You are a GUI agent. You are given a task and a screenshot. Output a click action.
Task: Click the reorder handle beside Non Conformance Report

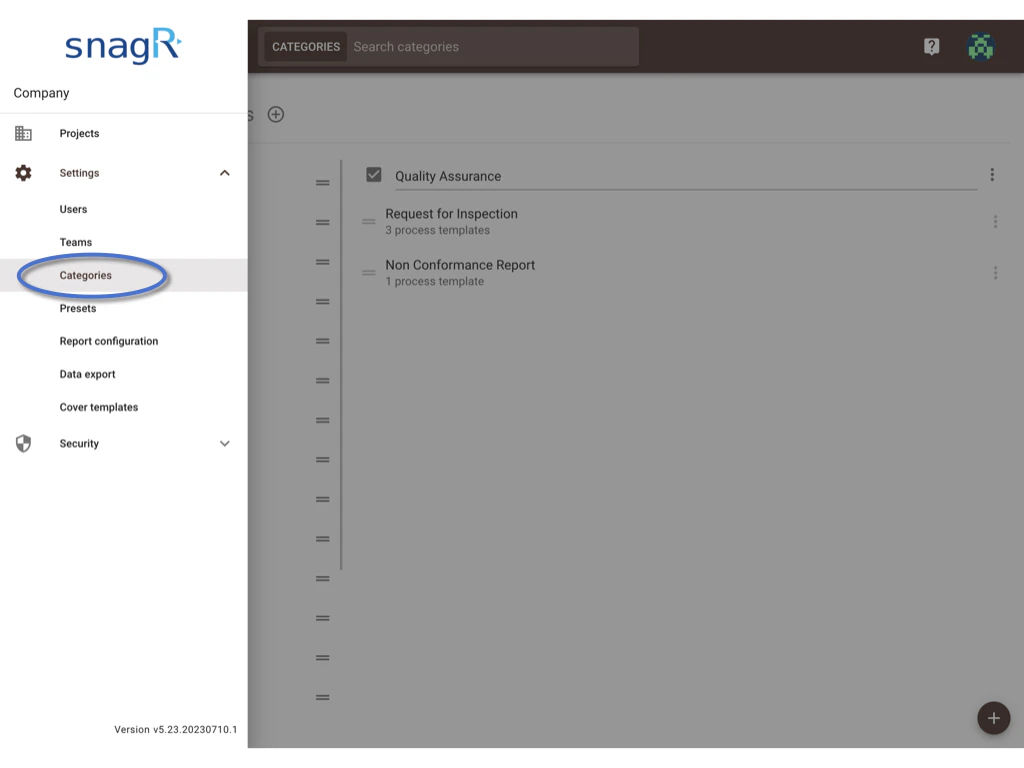[371, 272]
